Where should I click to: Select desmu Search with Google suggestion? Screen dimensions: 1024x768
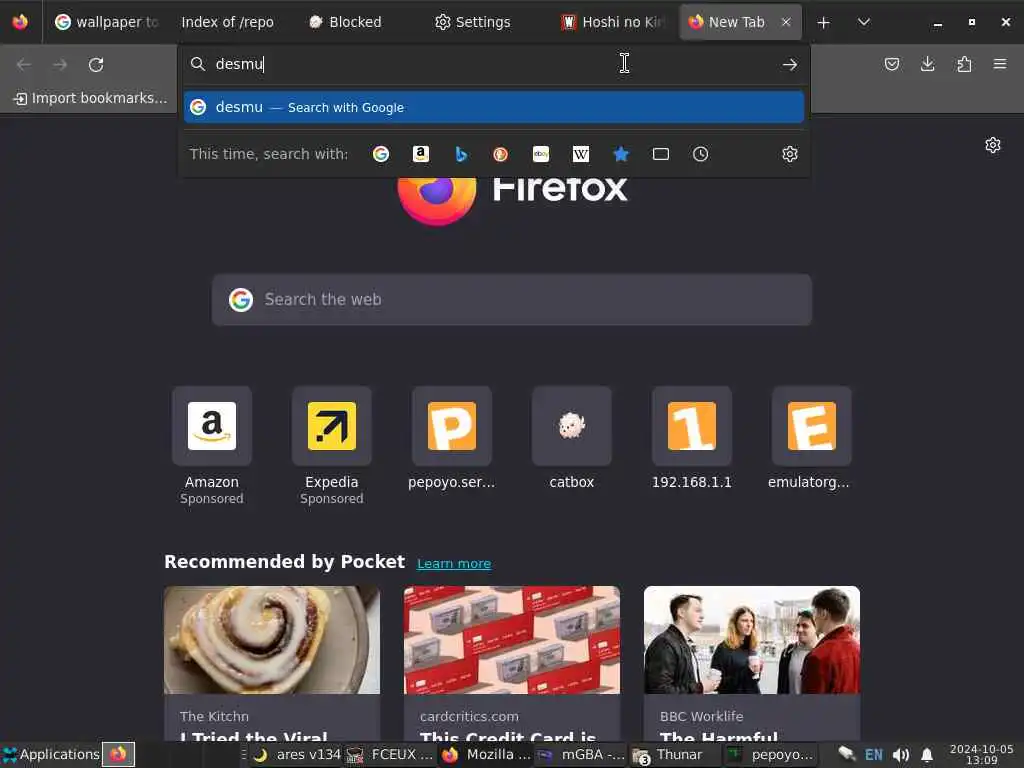(494, 107)
